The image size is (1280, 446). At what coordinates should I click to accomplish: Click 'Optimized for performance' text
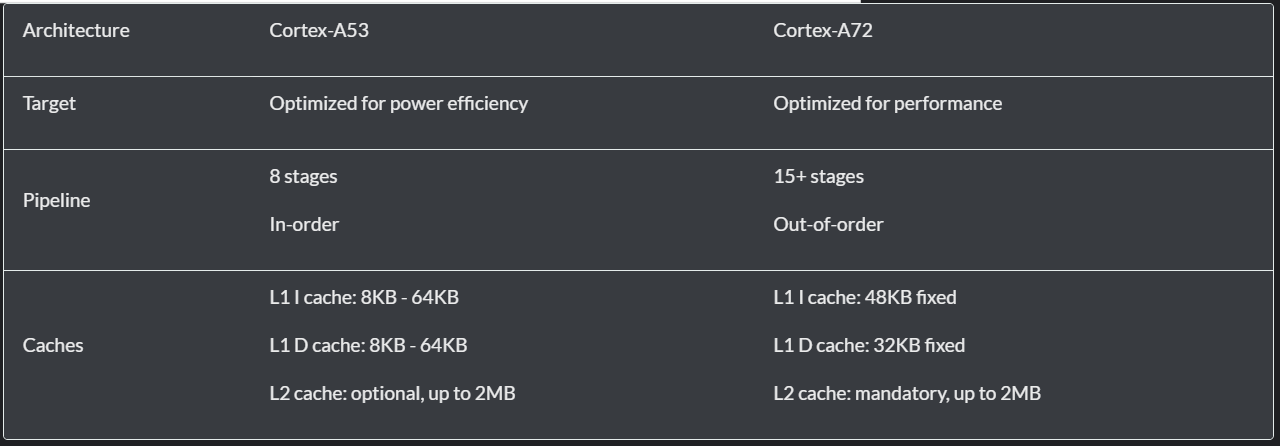pyautogui.click(x=887, y=103)
